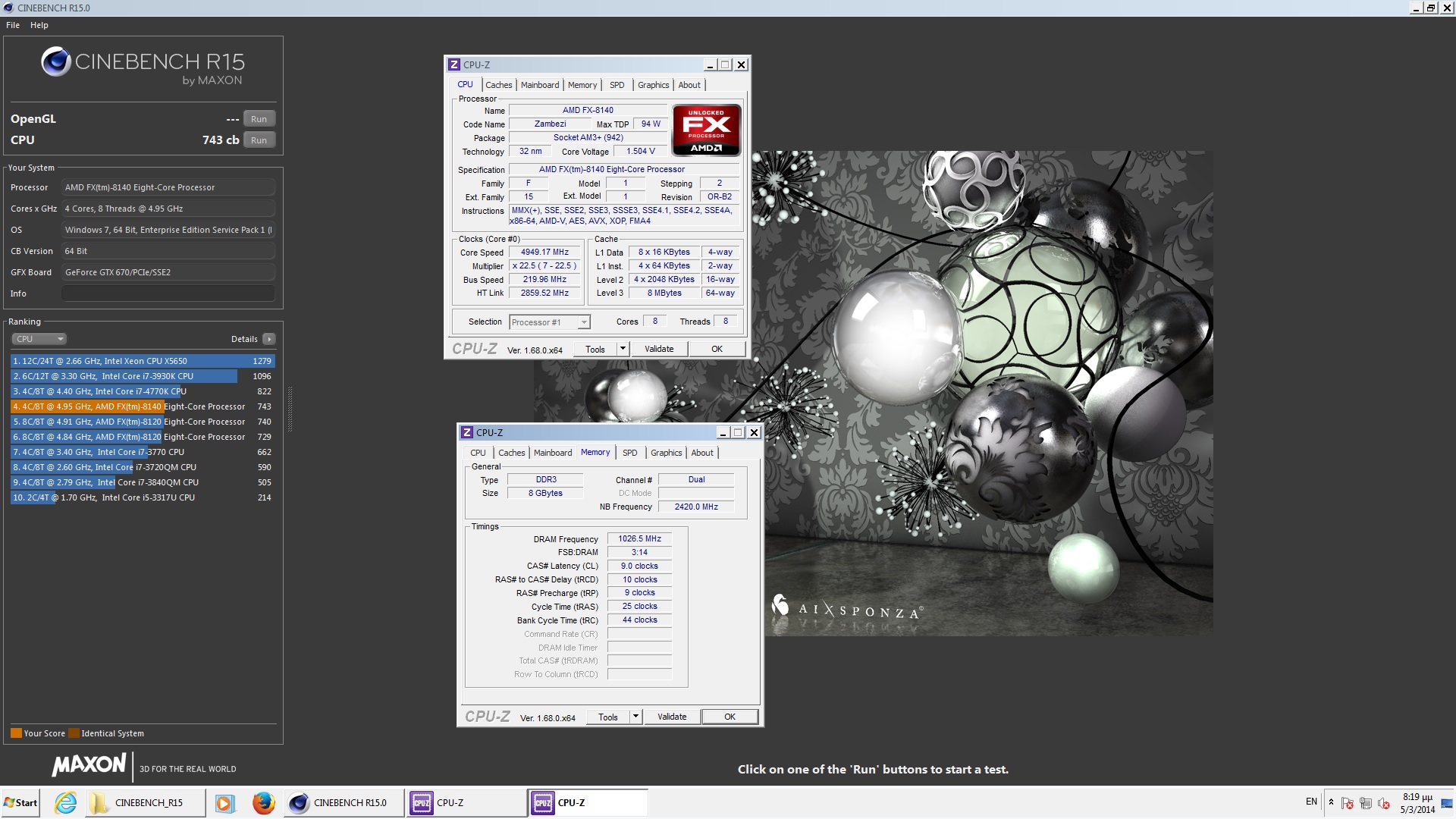Click the Start button
The height and width of the screenshot is (819, 1456).
20,802
